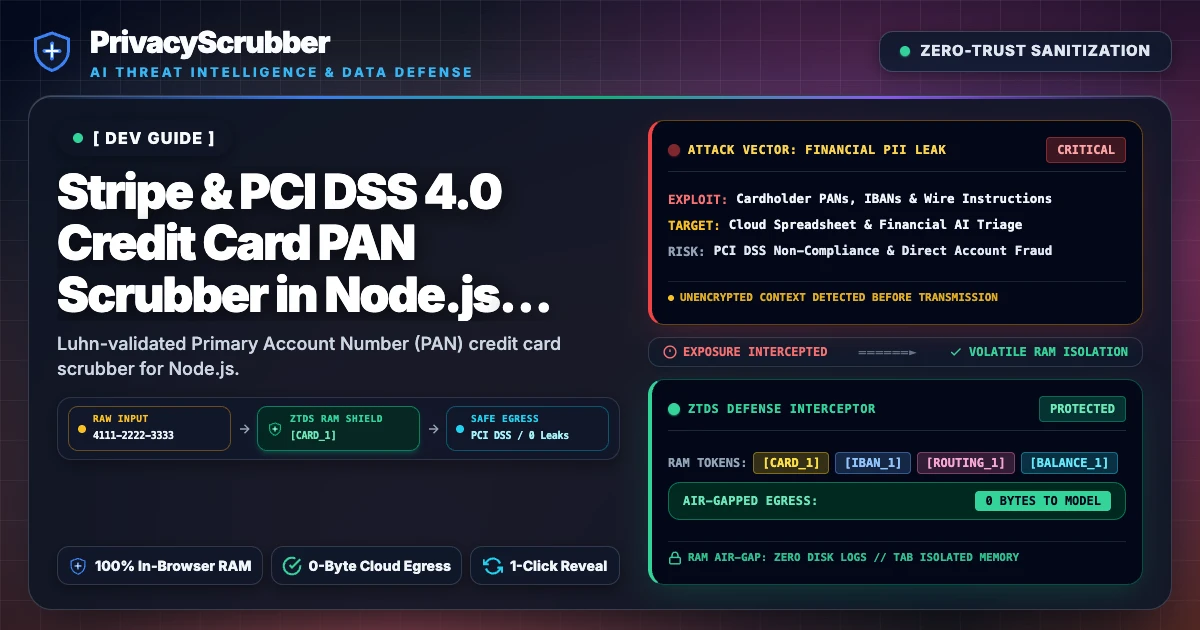Click the red dot beside ATTACK VECTOR
This screenshot has width=1200, height=630.
tap(674, 150)
